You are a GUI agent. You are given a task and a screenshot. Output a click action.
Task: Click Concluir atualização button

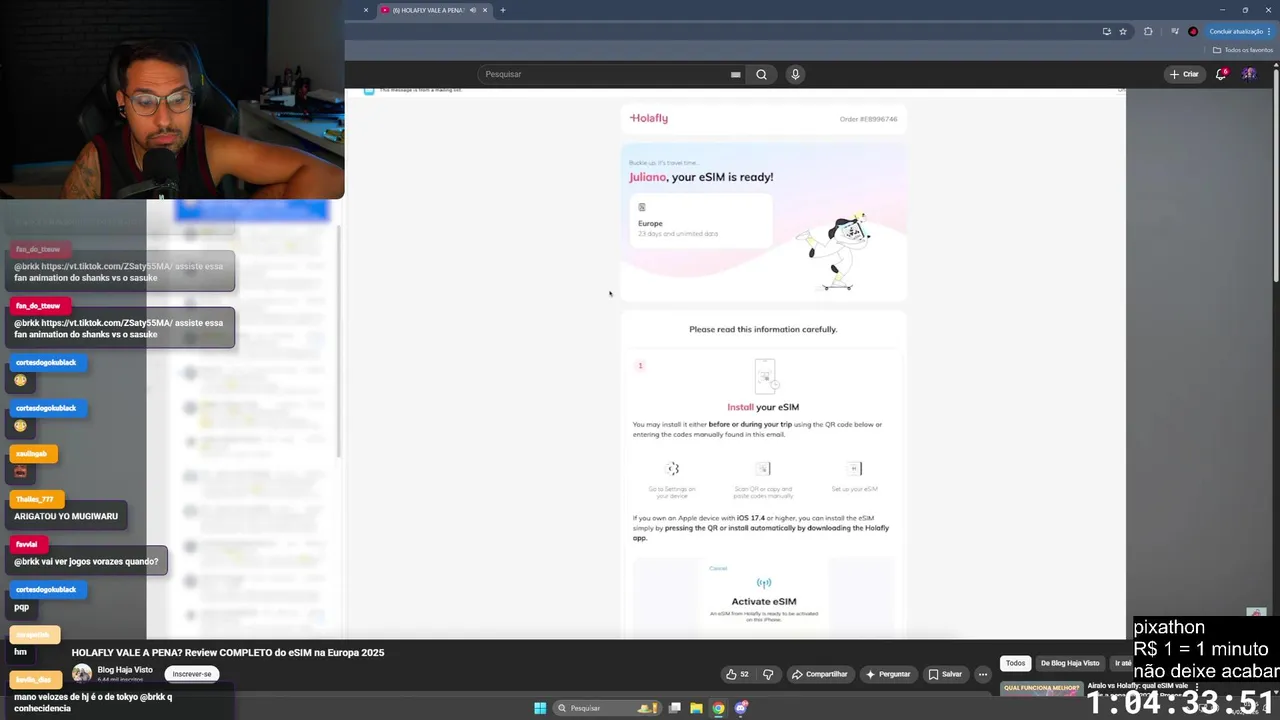click(x=1240, y=31)
